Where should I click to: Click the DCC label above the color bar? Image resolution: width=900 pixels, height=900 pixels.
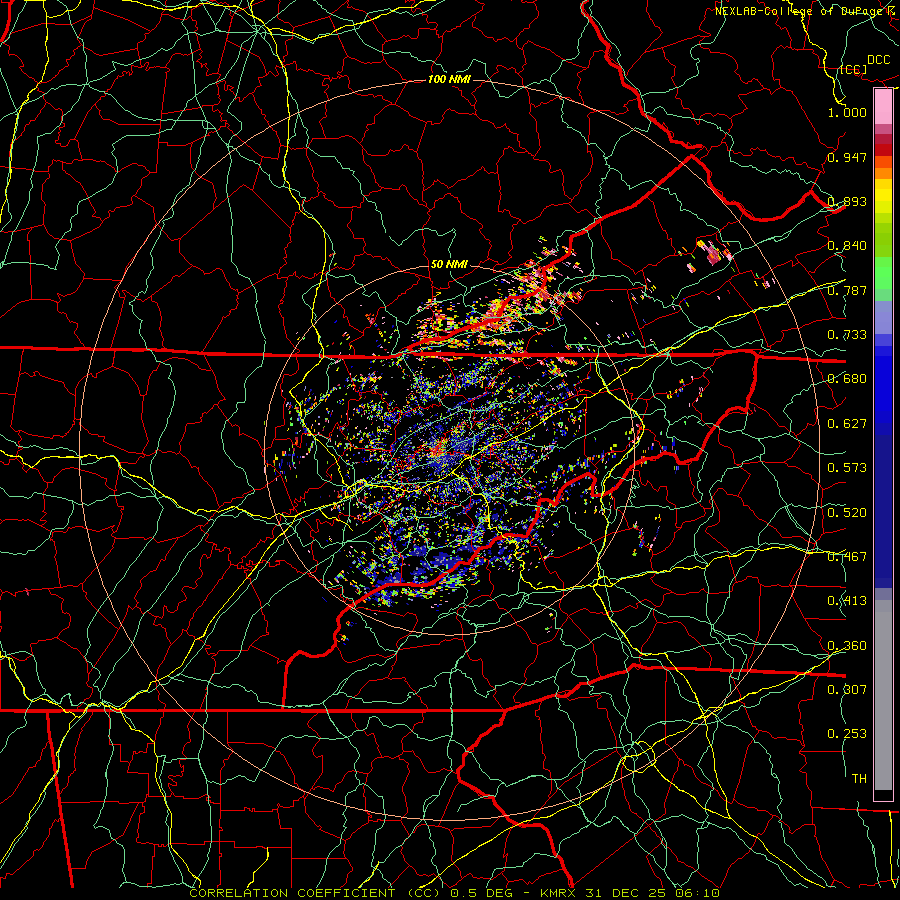pyautogui.click(x=879, y=60)
